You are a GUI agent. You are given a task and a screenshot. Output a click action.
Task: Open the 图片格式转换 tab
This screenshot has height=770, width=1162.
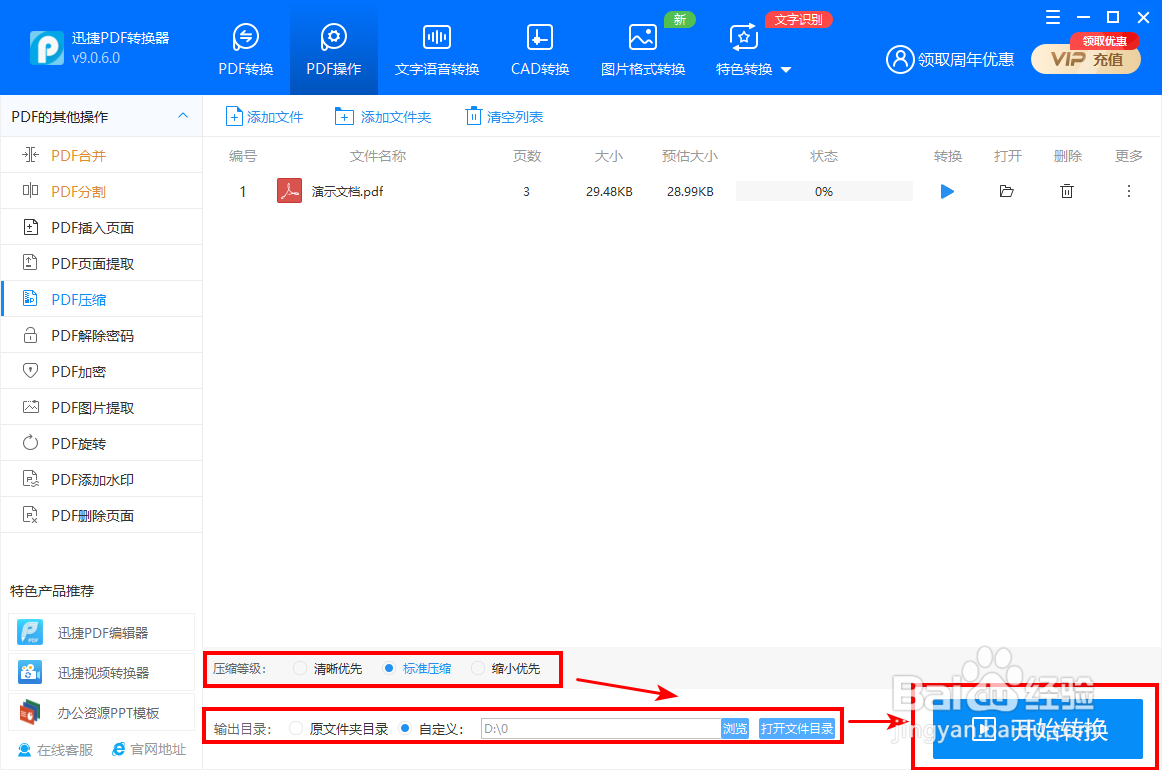[x=643, y=50]
